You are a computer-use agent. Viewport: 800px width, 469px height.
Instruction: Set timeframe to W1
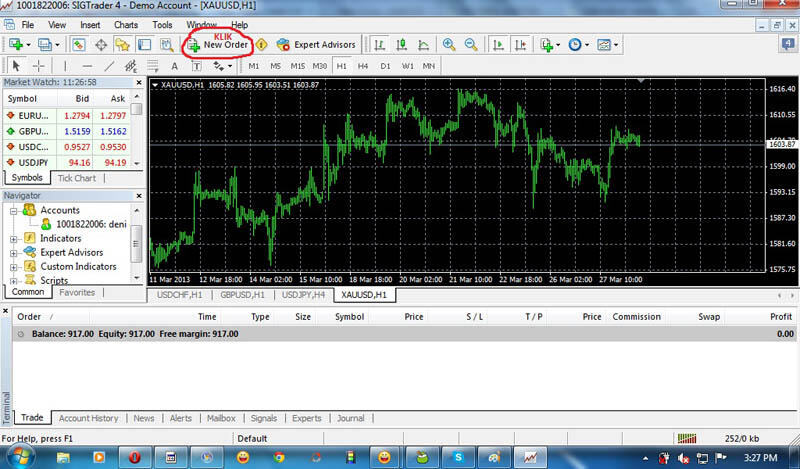click(x=407, y=66)
